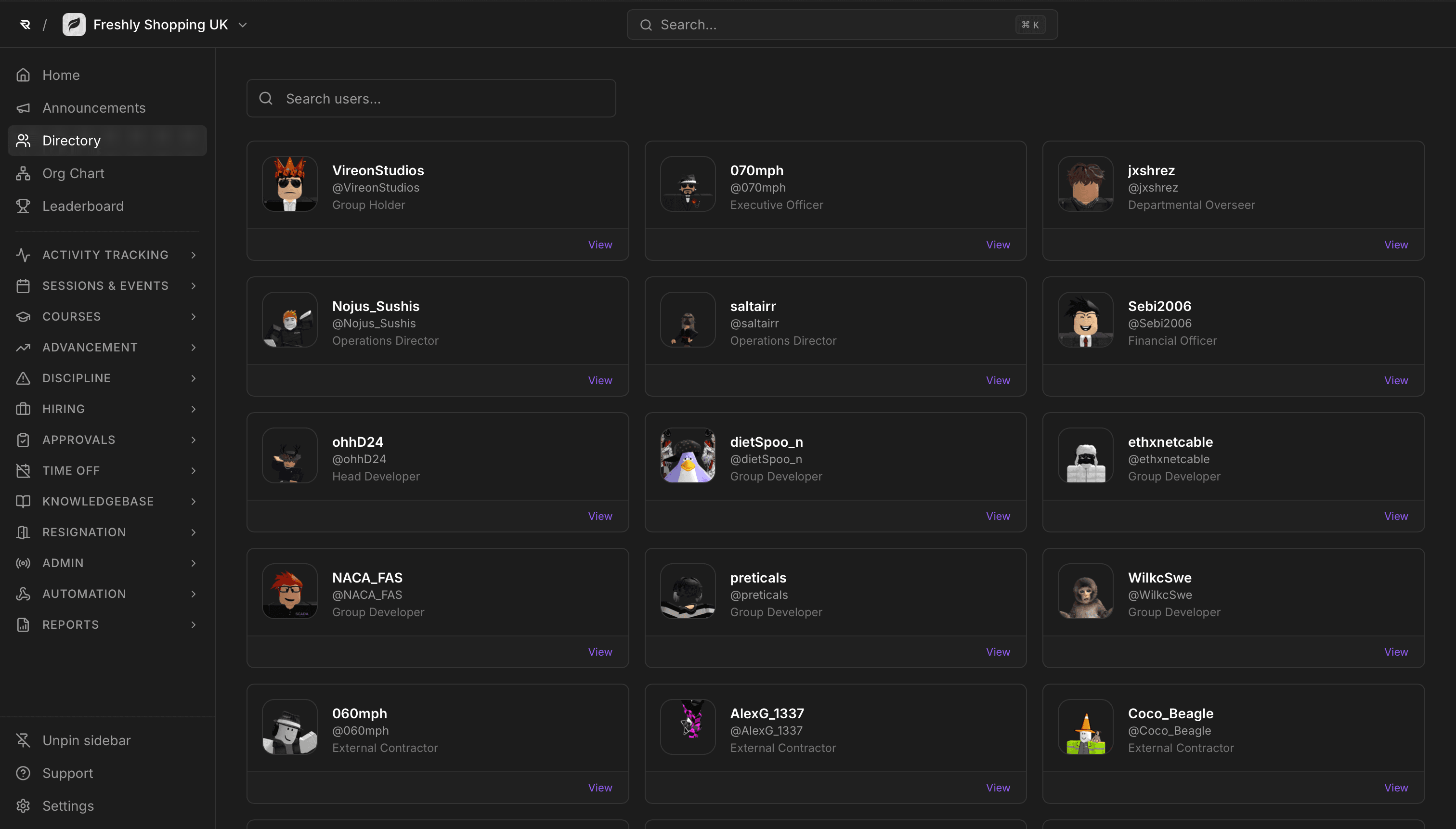This screenshot has width=1456, height=829.
Task: Expand the Approvals section chevron
Action: [194, 440]
